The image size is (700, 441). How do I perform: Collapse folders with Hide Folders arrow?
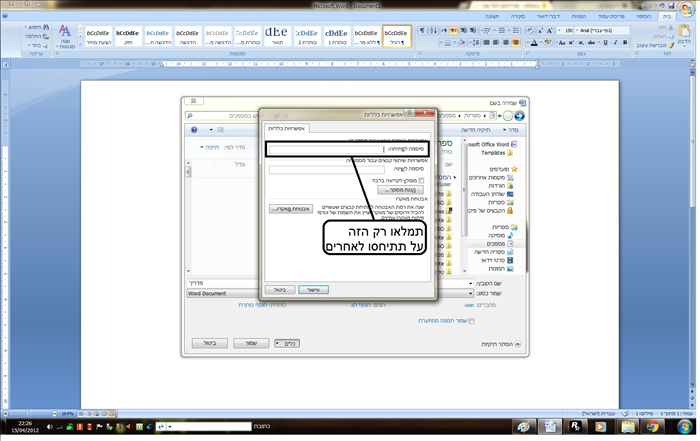tap(518, 344)
